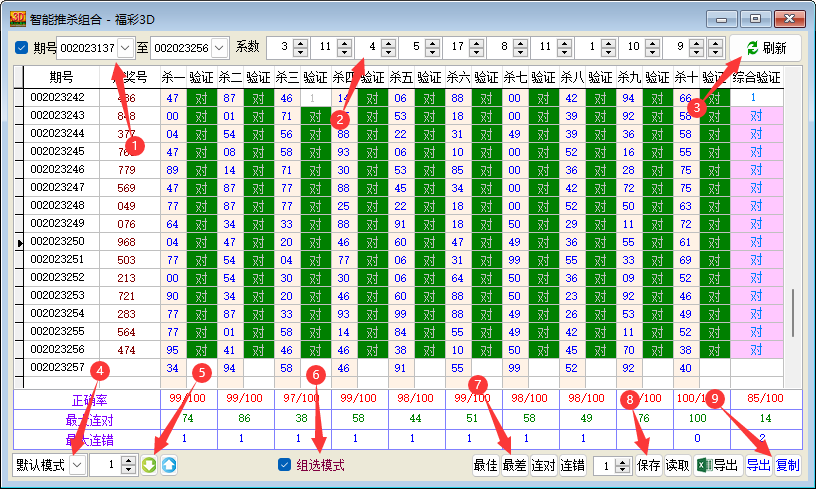Click the 期号 column header
The image size is (816, 489).
click(61, 77)
